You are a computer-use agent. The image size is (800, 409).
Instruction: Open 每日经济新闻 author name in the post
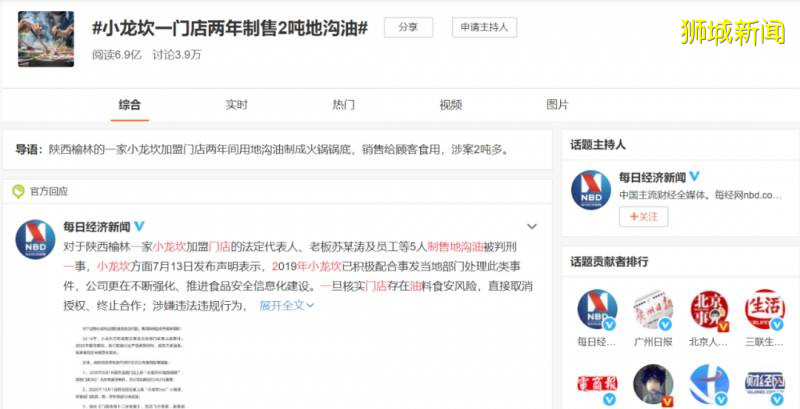coord(96,226)
